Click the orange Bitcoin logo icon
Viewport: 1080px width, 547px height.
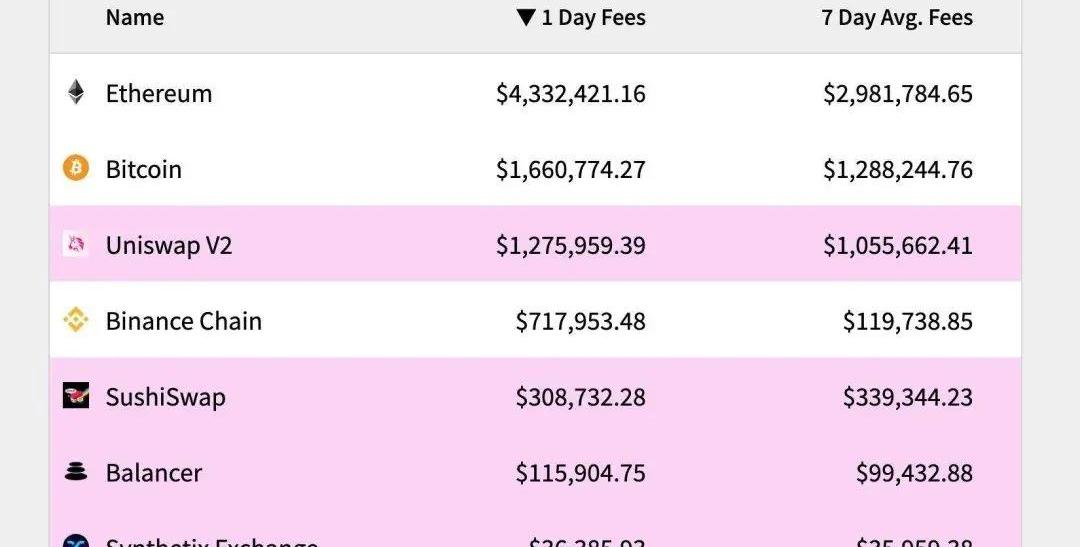click(76, 168)
